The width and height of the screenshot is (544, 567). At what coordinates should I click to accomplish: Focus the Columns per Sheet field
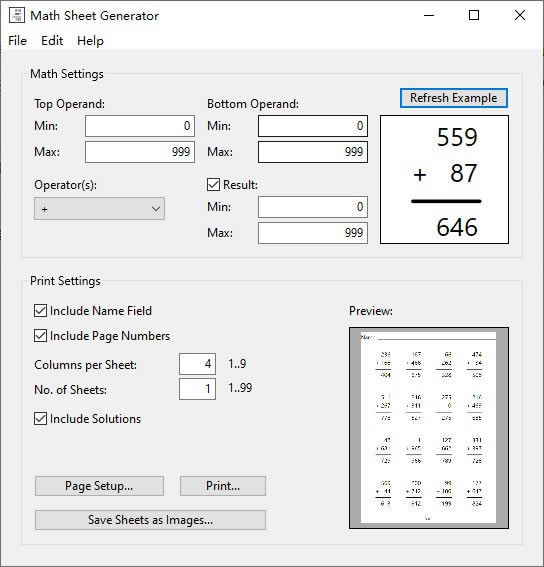coord(197,364)
